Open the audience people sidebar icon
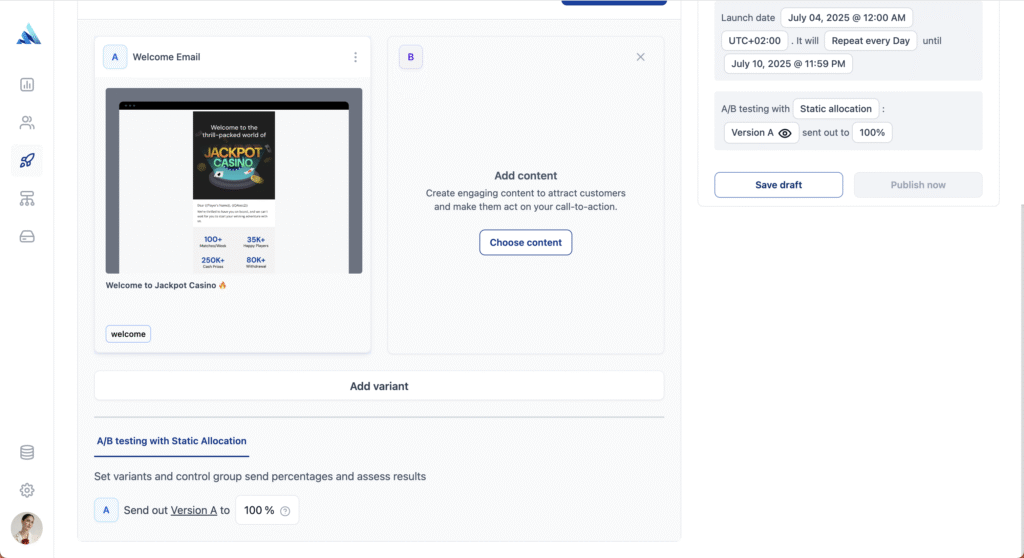Screen dimensions: 1024x558 pos(27,122)
